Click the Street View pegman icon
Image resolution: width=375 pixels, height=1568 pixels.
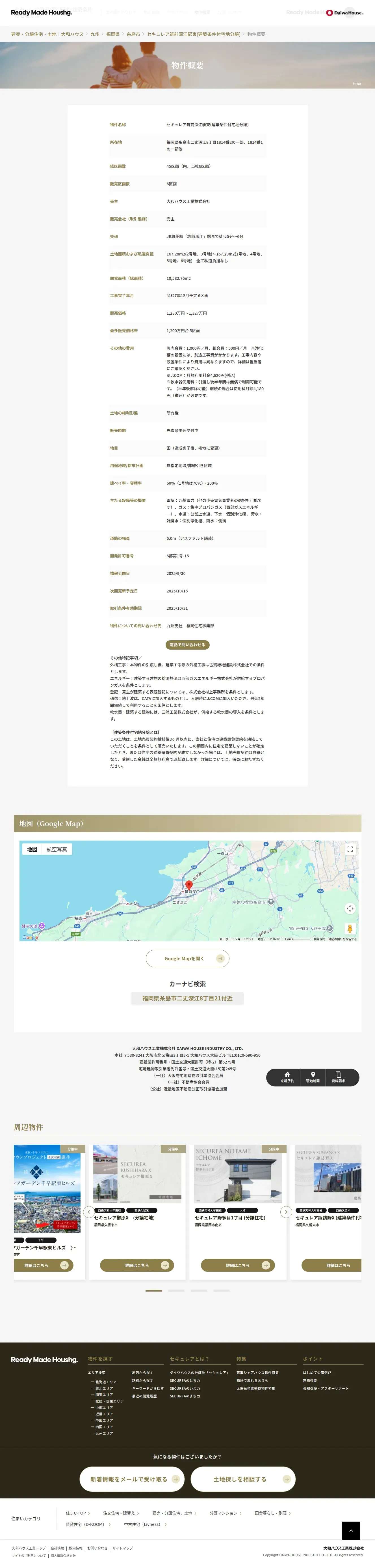350,929
